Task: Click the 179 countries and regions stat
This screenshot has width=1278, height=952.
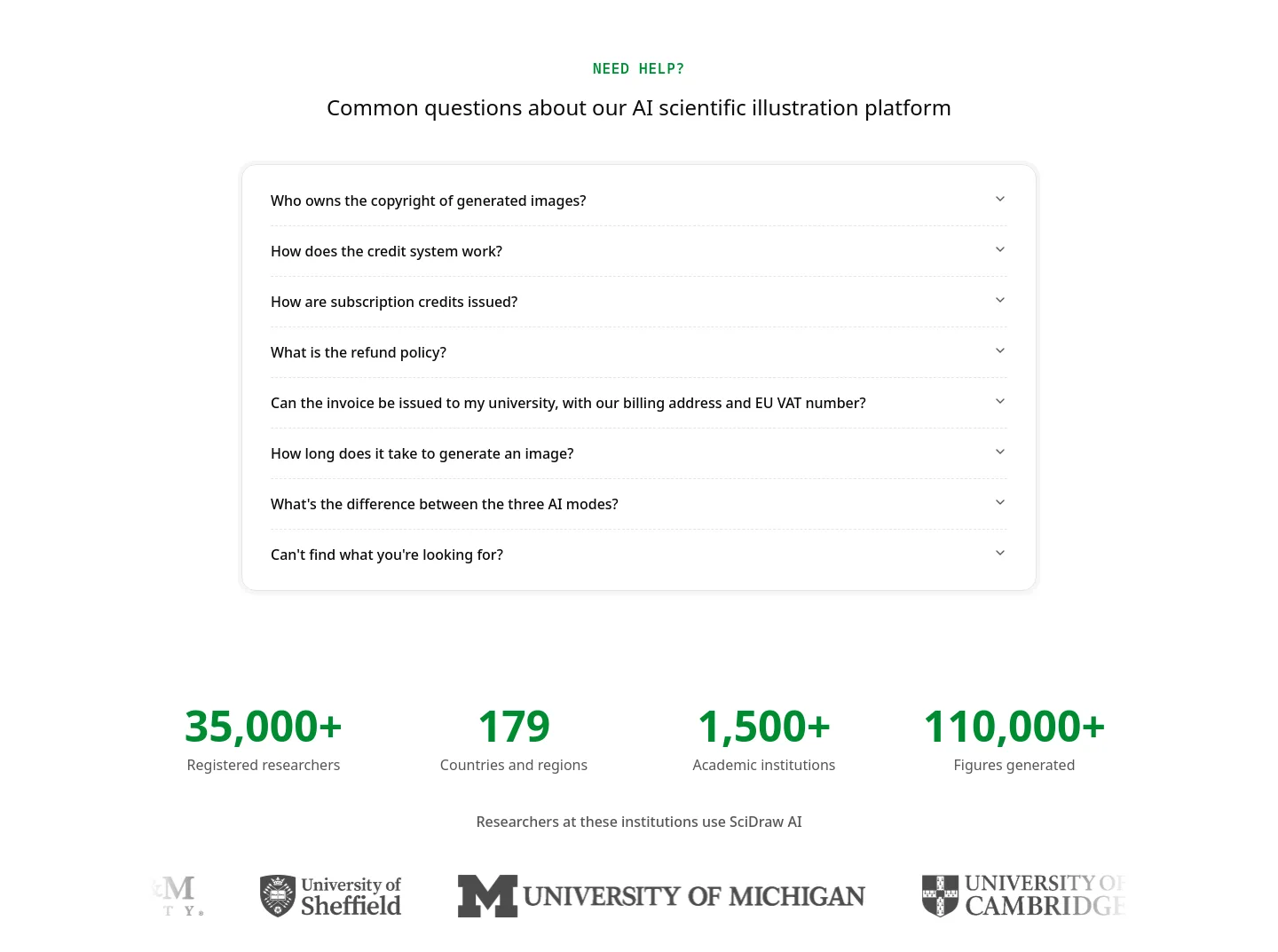Action: pos(514,739)
